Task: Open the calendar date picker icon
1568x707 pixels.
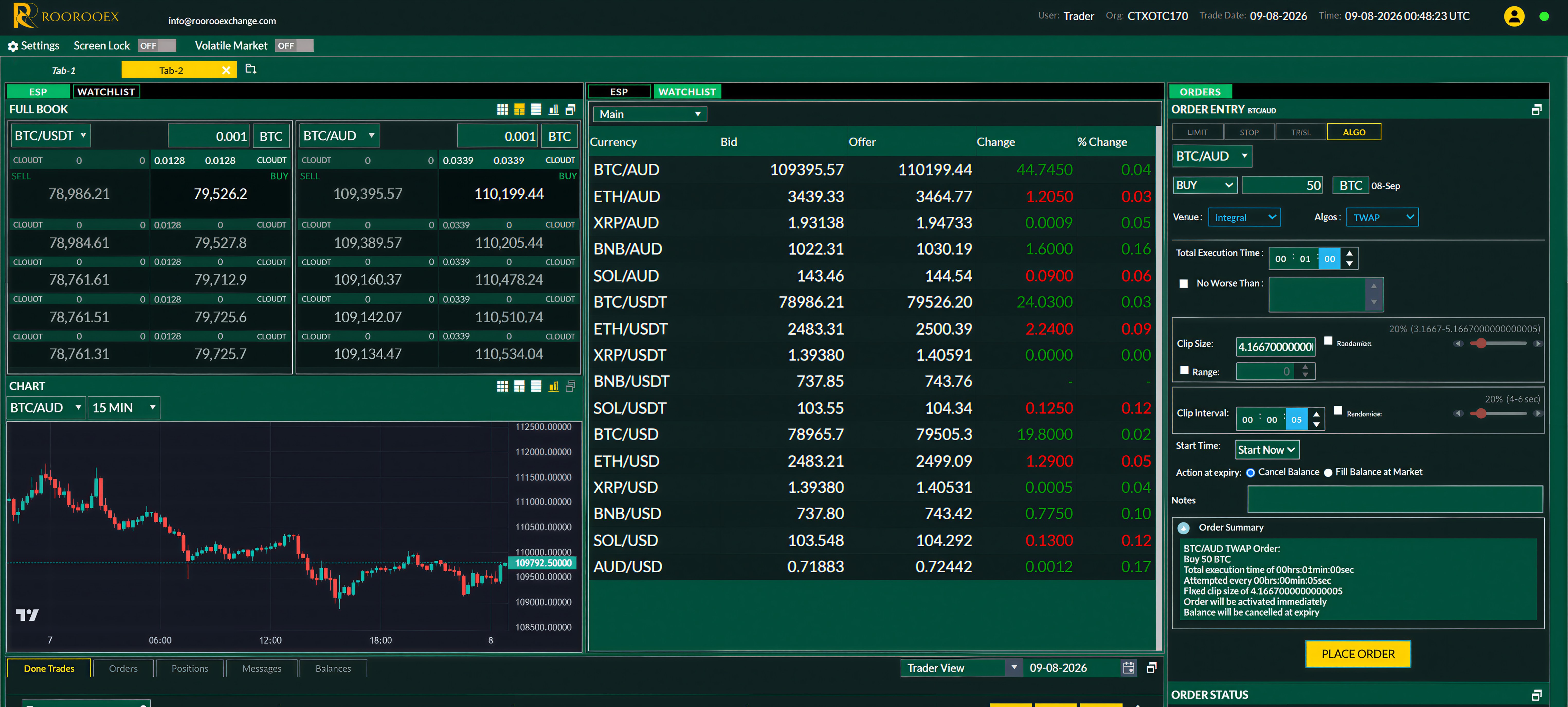Action: tap(1129, 668)
